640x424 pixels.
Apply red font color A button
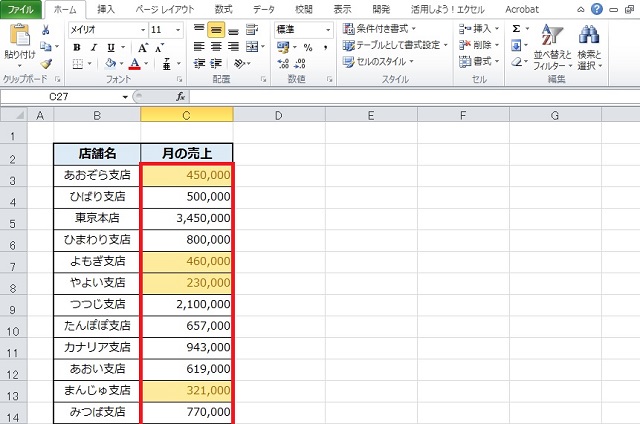point(135,64)
